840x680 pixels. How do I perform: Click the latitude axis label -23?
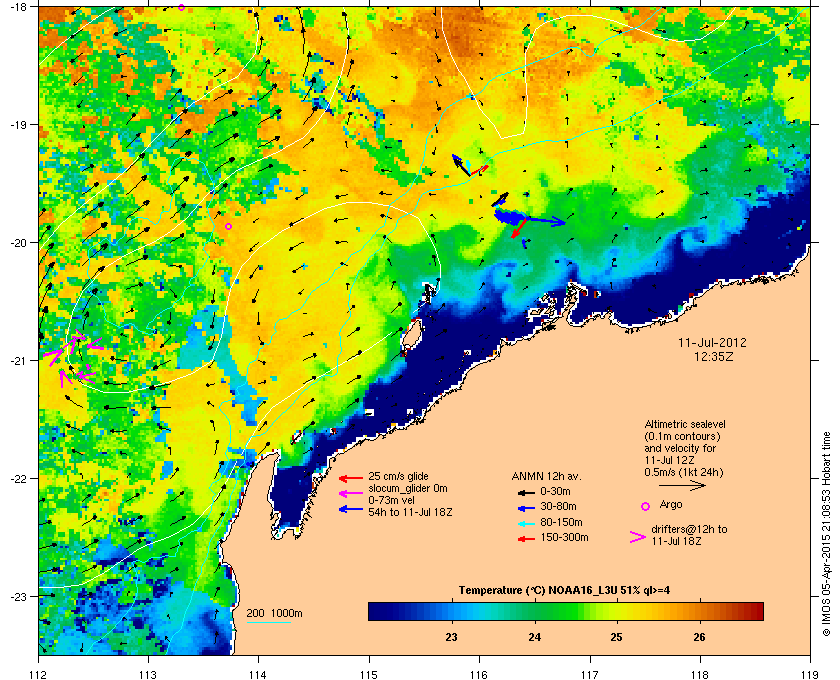click(x=18, y=596)
